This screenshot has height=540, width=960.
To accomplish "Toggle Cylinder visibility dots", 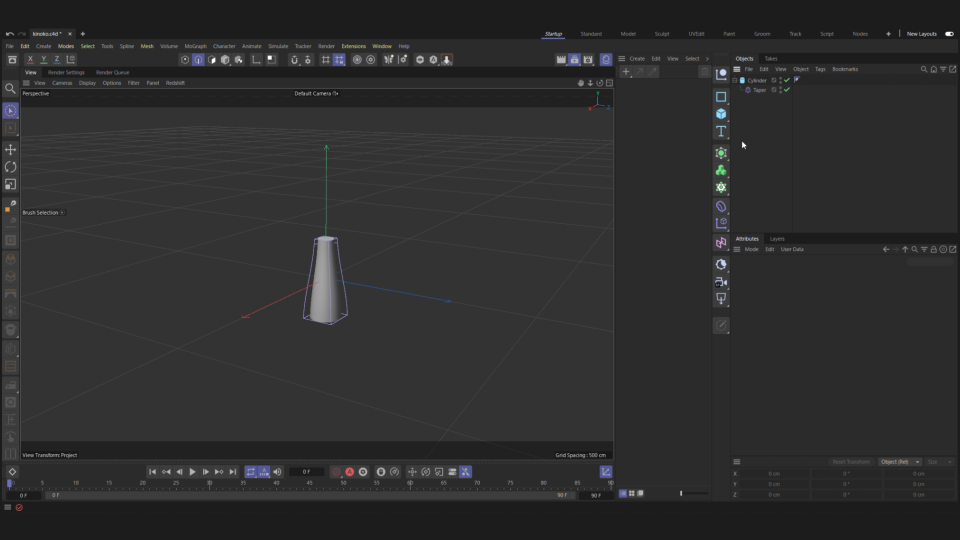I will 781,80.
